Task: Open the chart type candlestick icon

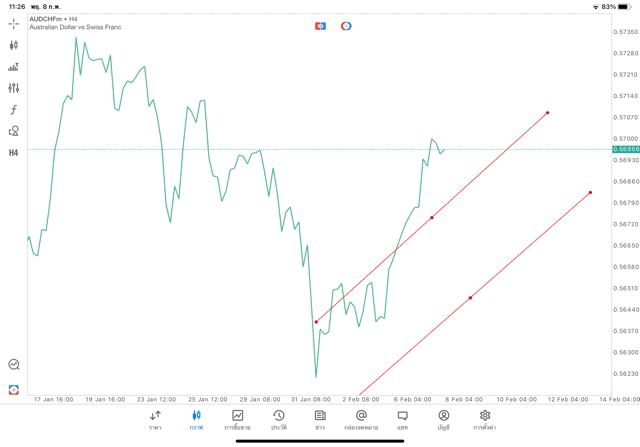Action: 14,45
